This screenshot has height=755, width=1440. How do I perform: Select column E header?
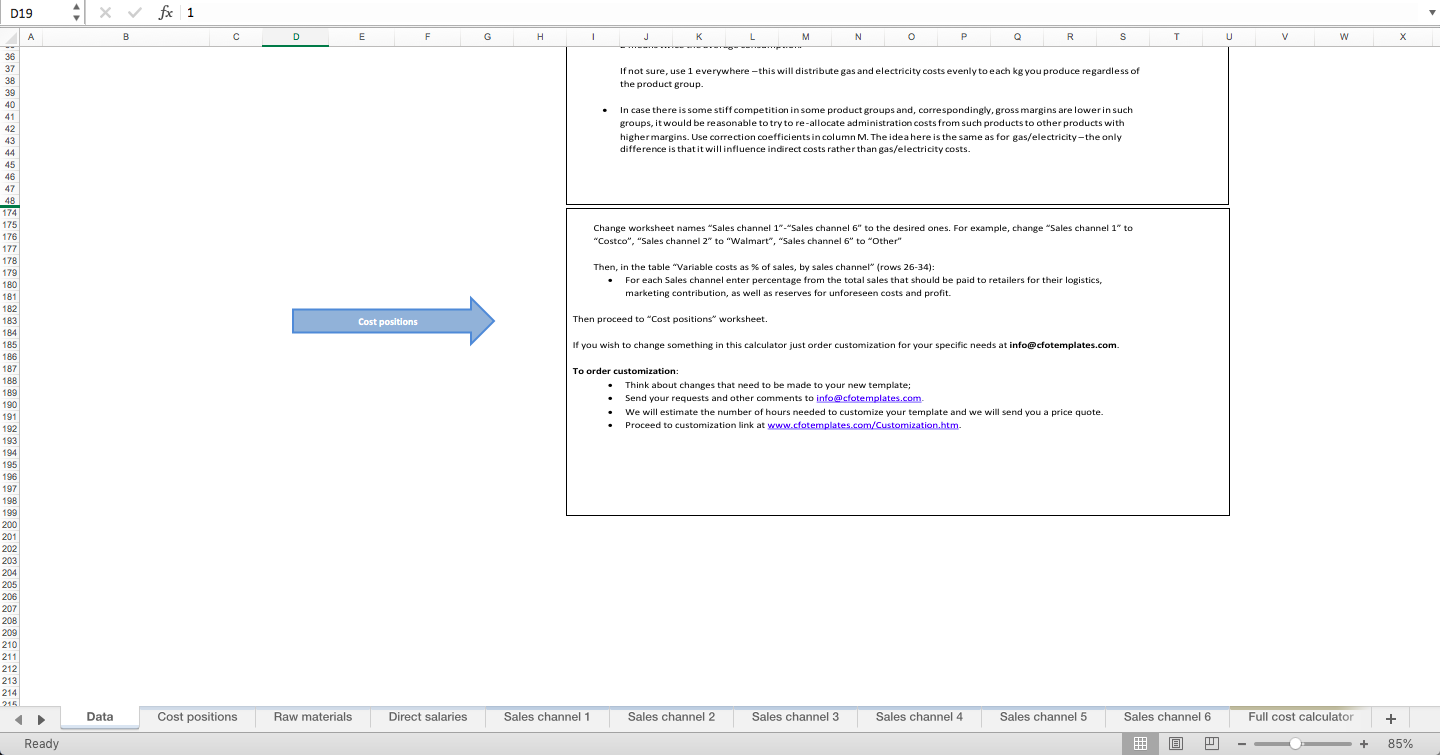pos(362,37)
